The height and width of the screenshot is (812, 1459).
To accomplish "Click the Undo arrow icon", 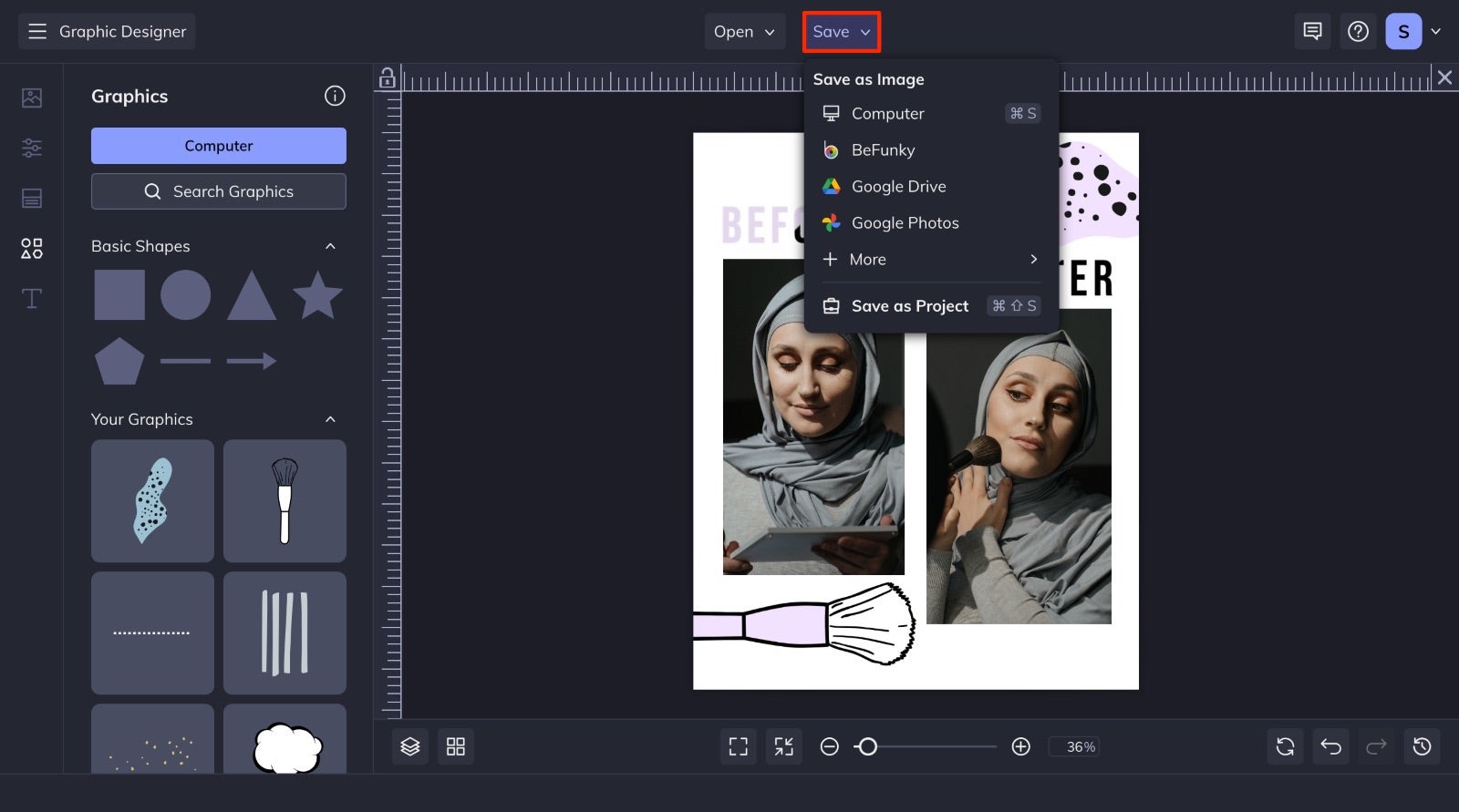I will 1330,746.
